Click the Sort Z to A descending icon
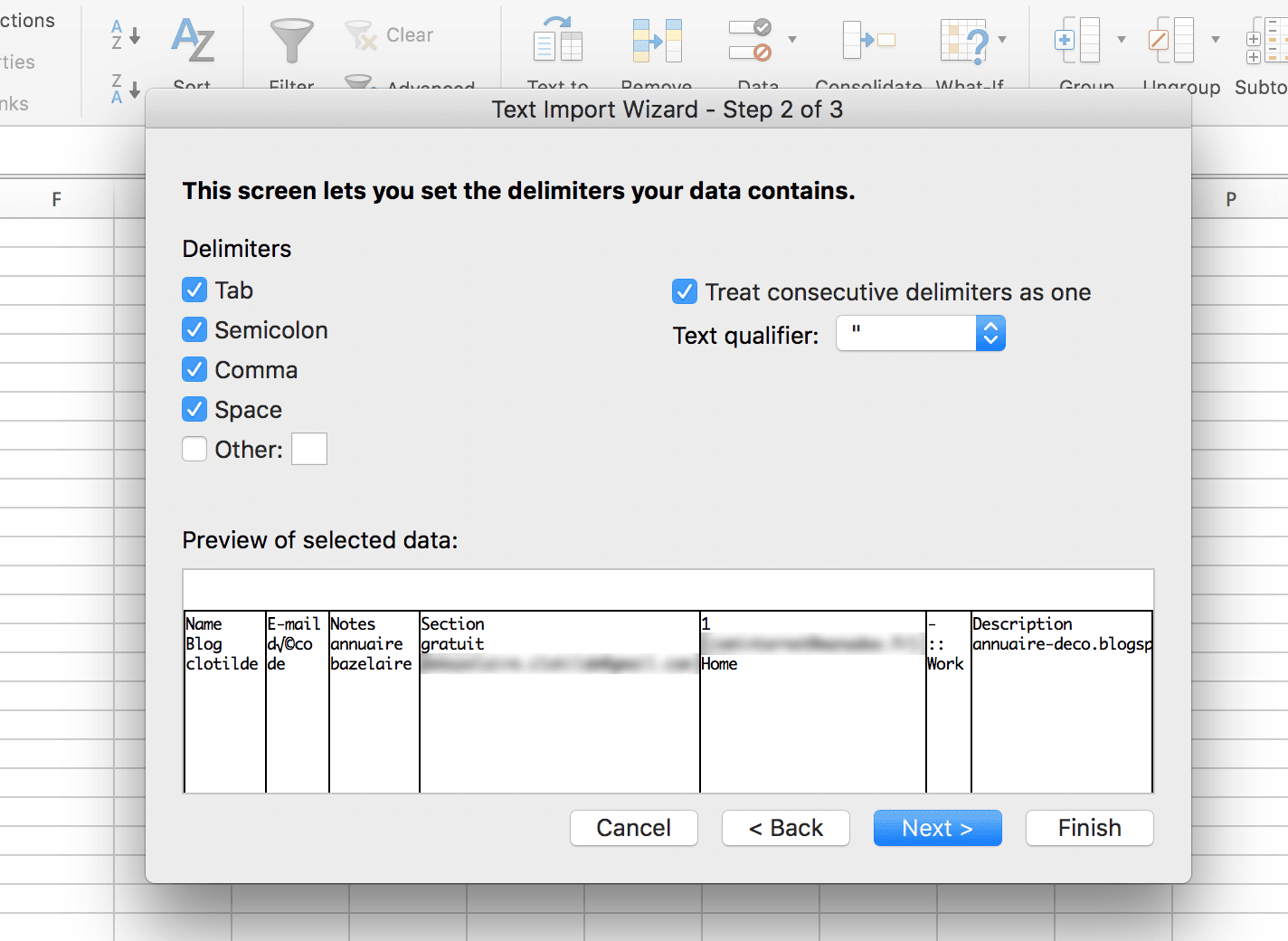Screen dimensions: 1288x941 (125, 89)
